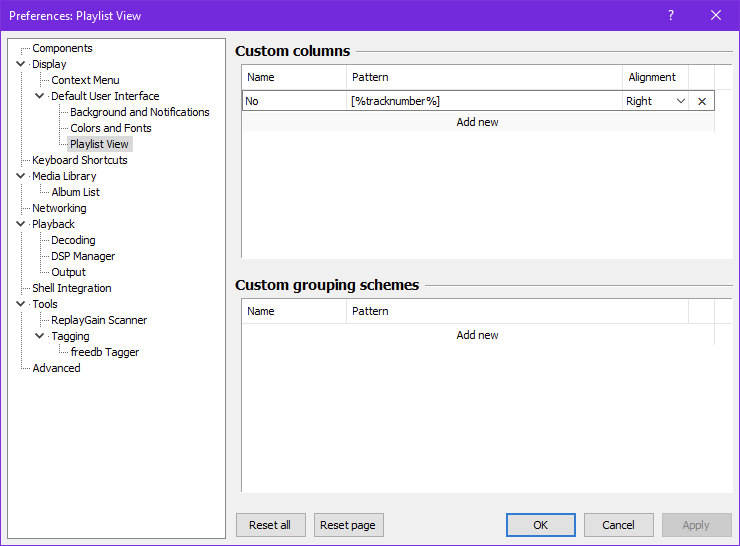Edit the No column name field
The image size is (740, 546).
click(295, 101)
